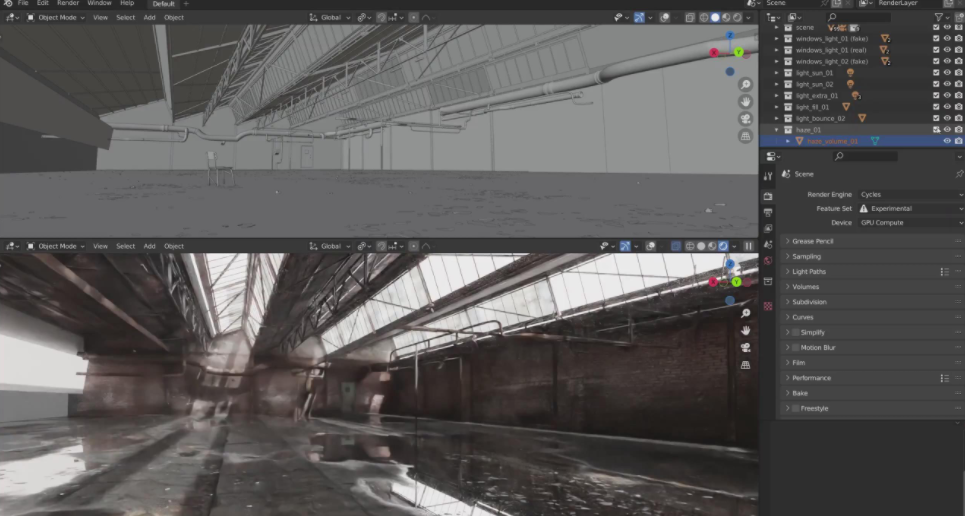Screen dimensions: 965x516
Task: Open the Window menu
Action: click(x=99, y=4)
